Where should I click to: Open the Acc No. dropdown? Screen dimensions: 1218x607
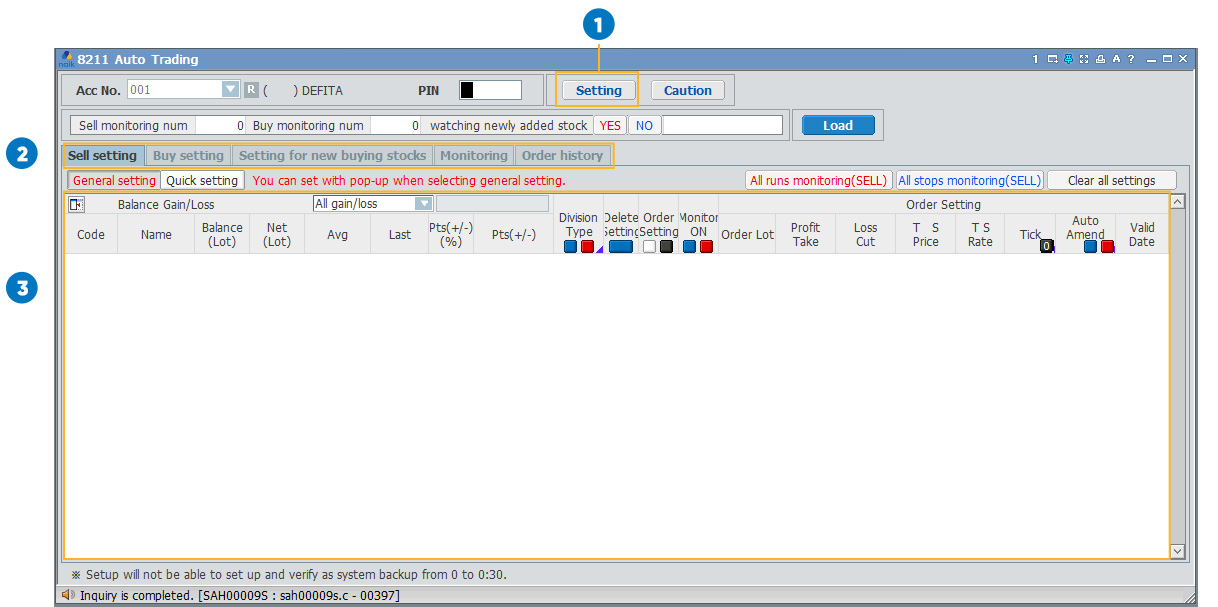pos(231,90)
